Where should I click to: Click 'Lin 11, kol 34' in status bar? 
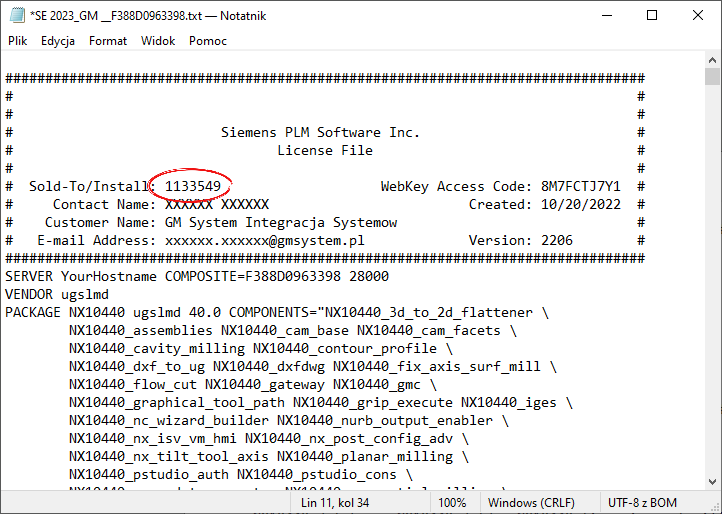pyautogui.click(x=335, y=502)
